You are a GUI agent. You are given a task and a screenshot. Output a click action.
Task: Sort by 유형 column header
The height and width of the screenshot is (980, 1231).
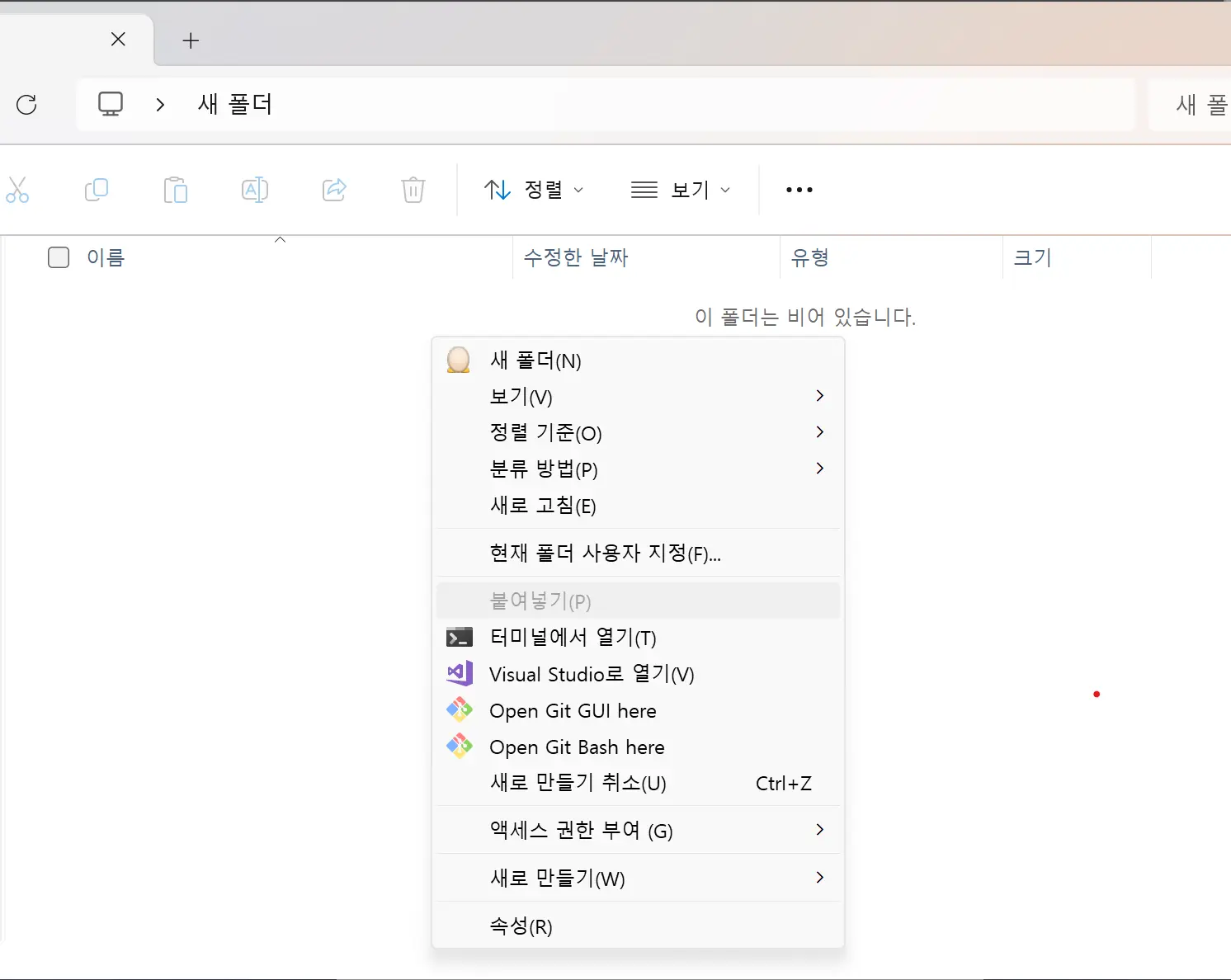809,257
